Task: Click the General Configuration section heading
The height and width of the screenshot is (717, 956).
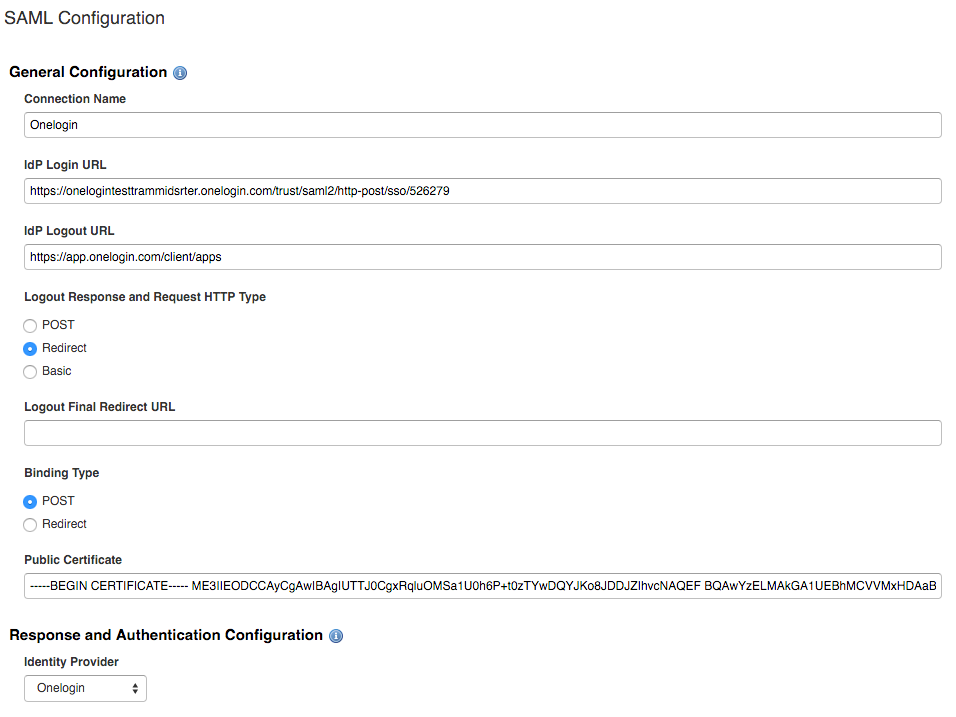Action: pos(88,72)
